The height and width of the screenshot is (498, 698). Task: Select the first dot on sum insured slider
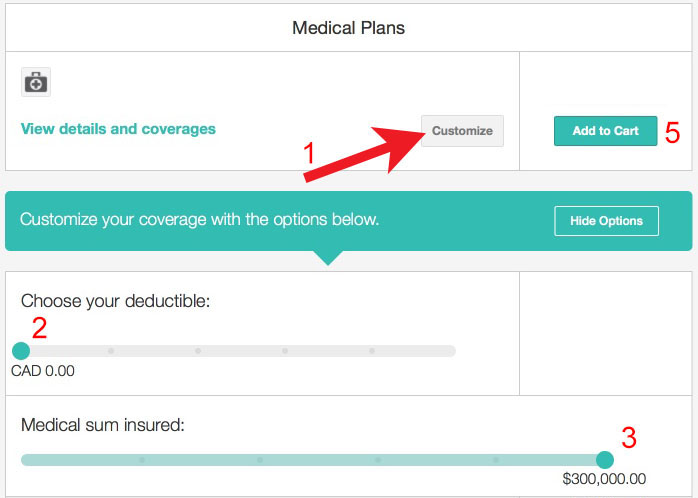(142, 460)
